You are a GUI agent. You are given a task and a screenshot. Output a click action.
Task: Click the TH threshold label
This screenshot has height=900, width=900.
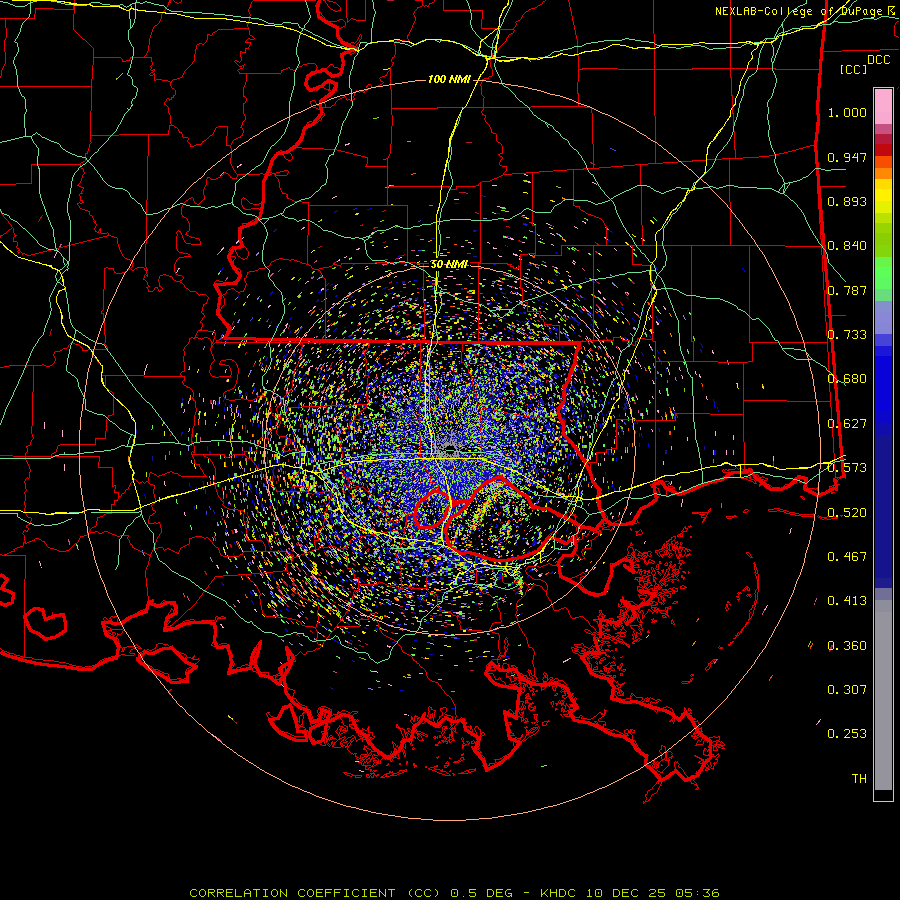(859, 779)
